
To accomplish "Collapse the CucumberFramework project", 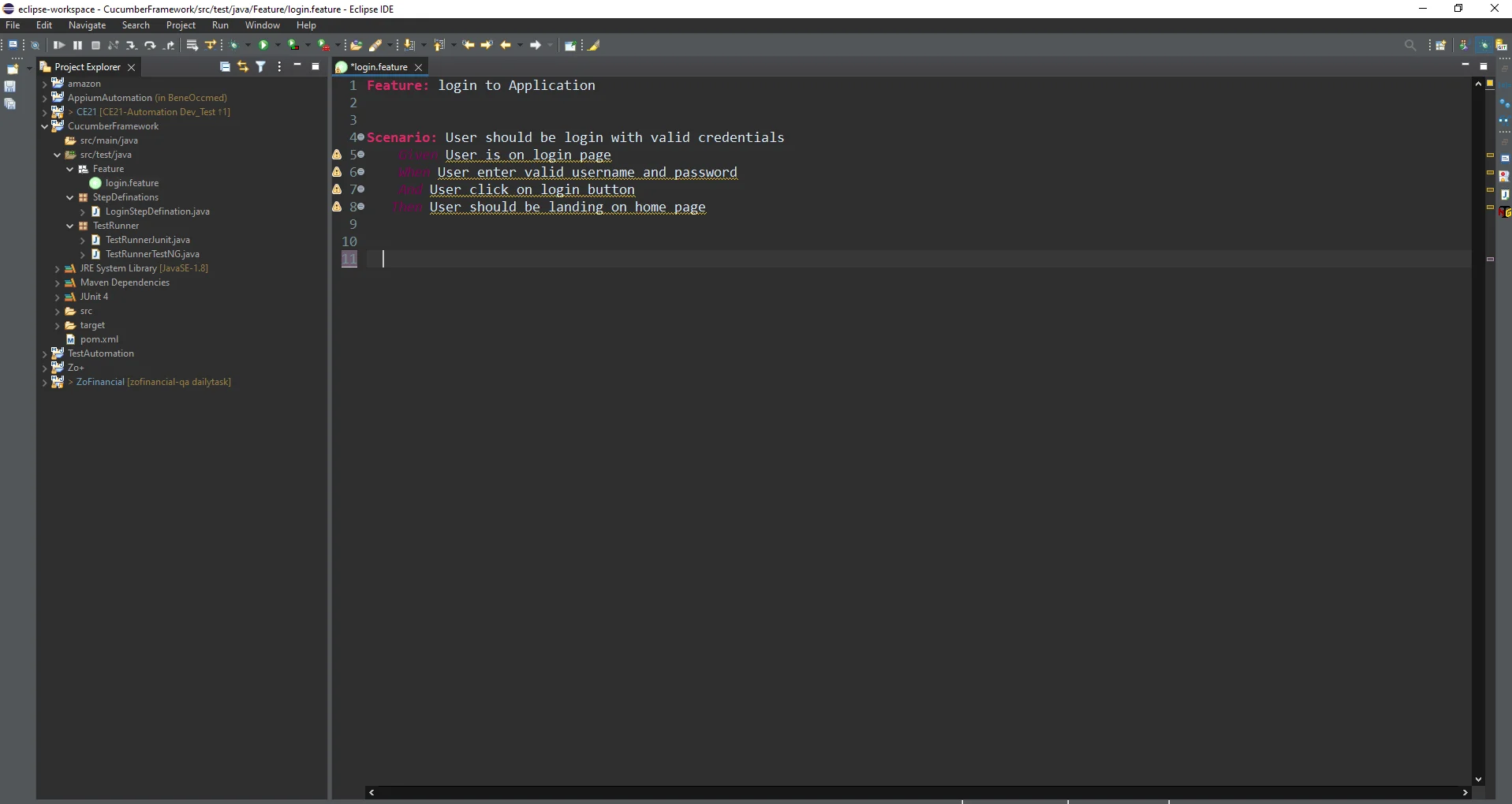I will (x=46, y=127).
